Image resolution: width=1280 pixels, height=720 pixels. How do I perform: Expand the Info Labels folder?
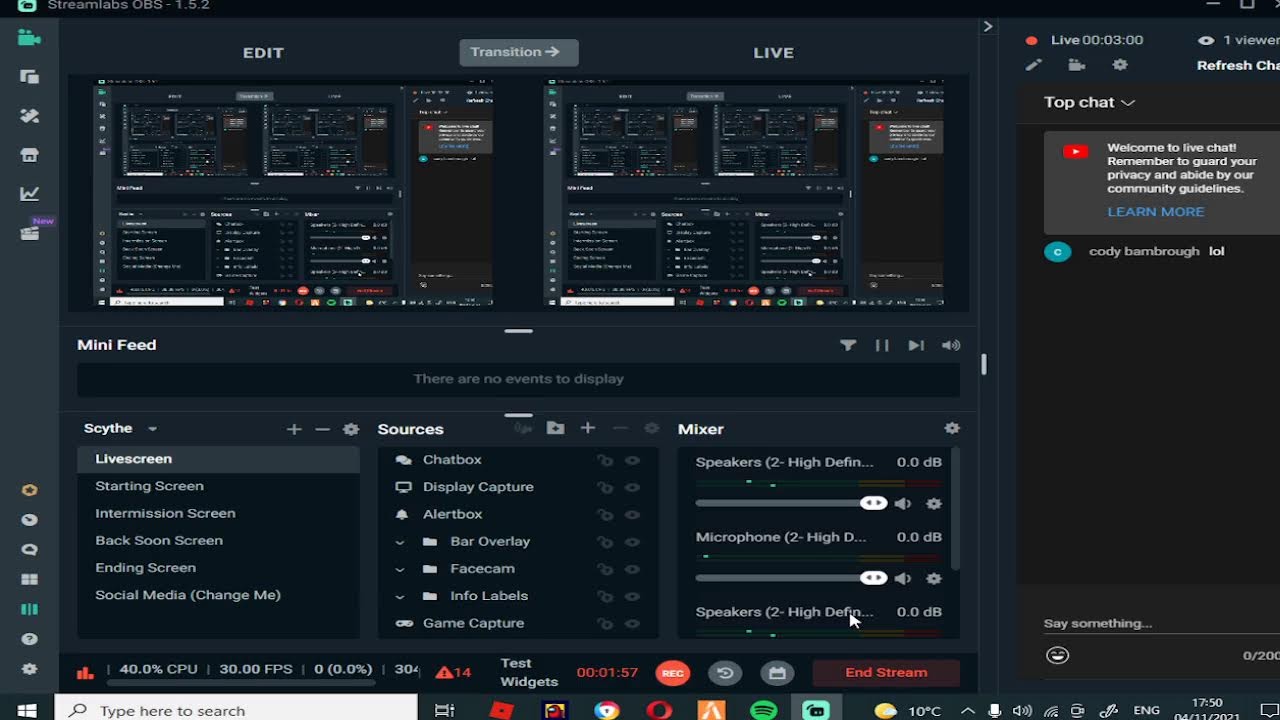point(400,596)
